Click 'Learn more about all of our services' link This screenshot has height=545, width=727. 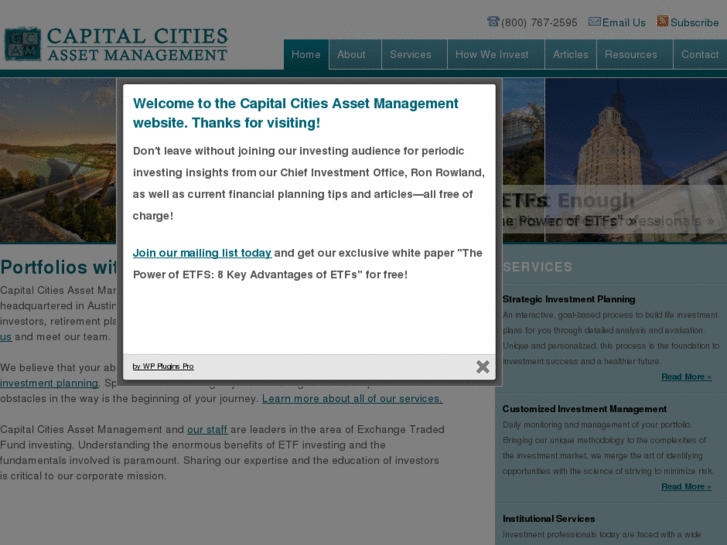point(352,399)
